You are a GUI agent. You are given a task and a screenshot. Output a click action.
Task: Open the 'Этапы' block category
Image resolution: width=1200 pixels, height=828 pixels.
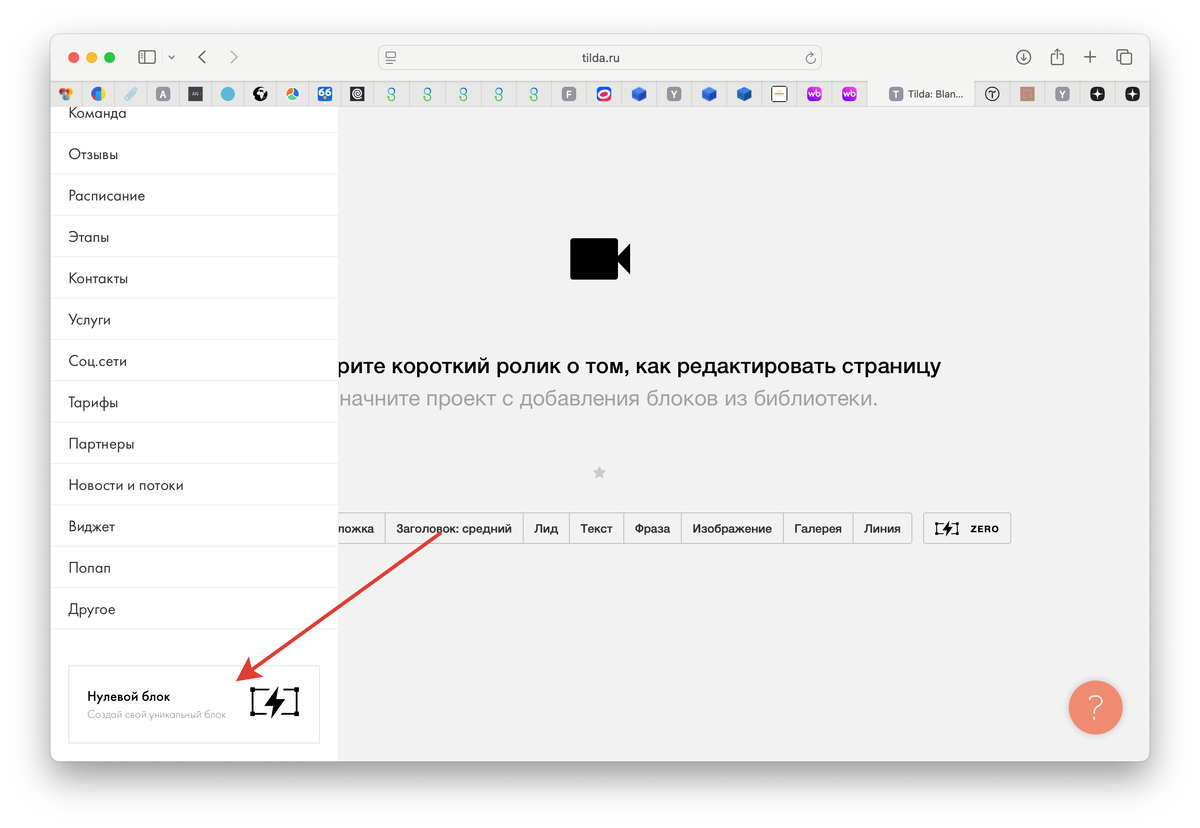point(194,237)
